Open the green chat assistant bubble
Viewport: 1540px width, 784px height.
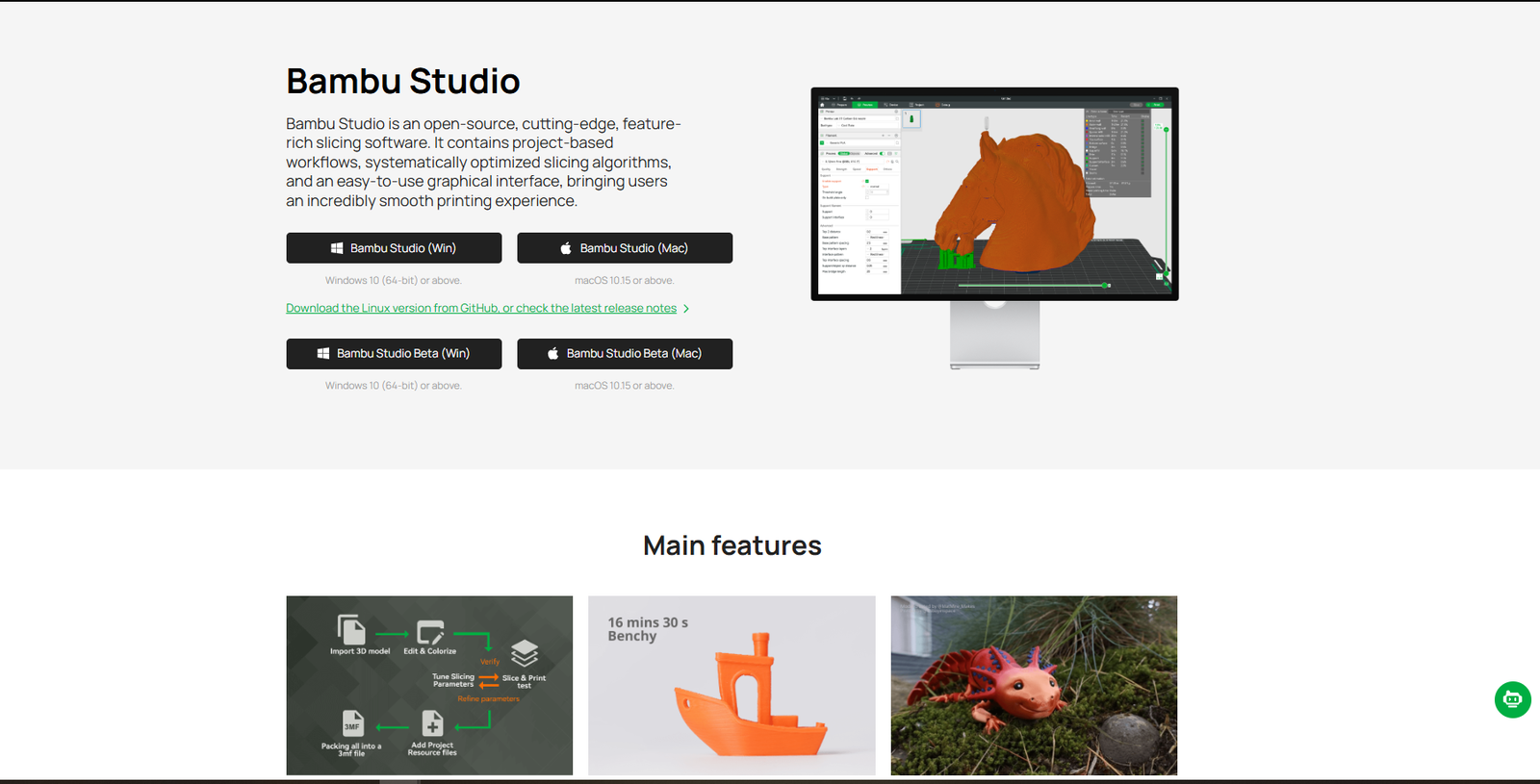coord(1513,699)
